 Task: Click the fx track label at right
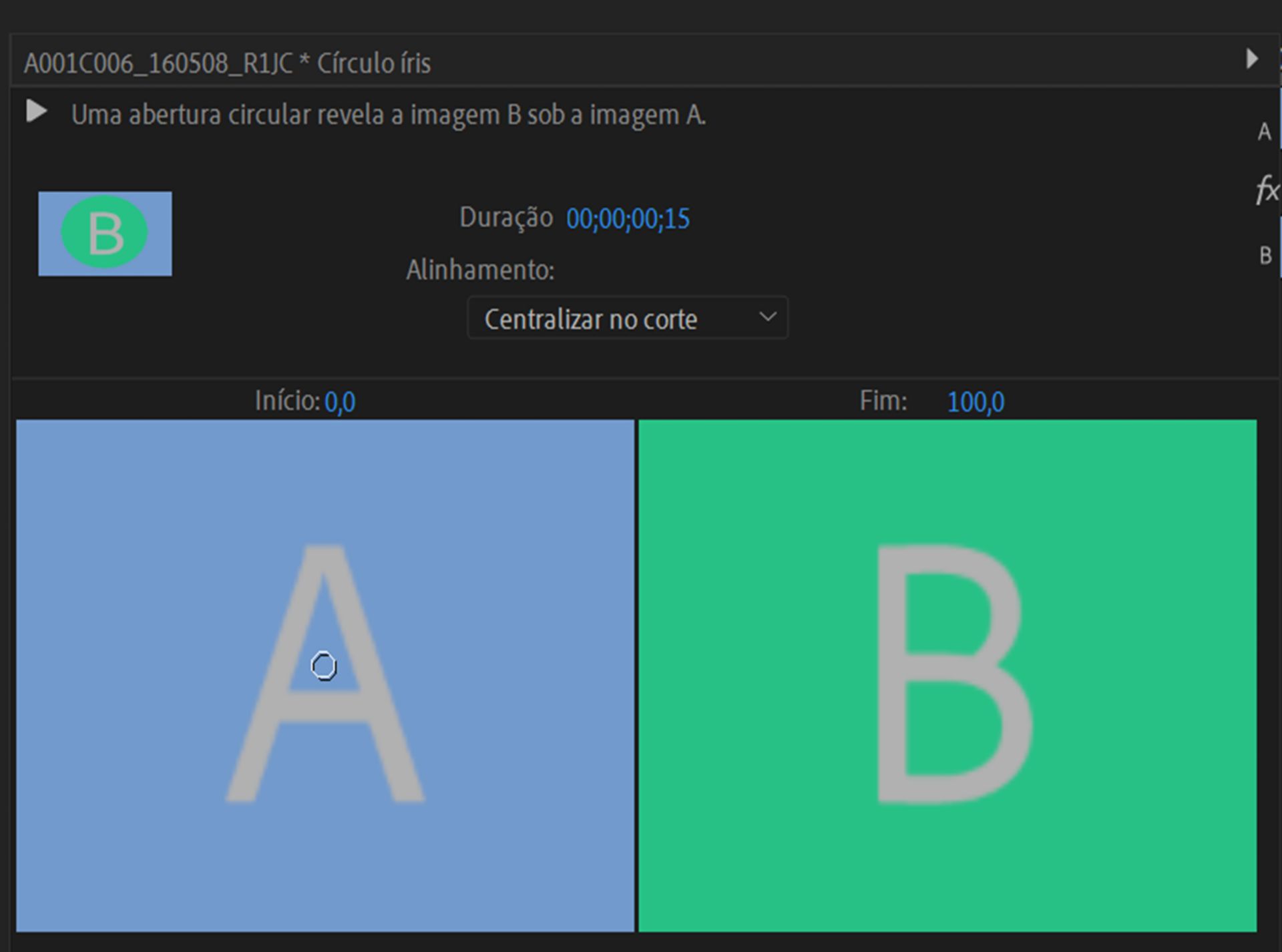click(1267, 190)
